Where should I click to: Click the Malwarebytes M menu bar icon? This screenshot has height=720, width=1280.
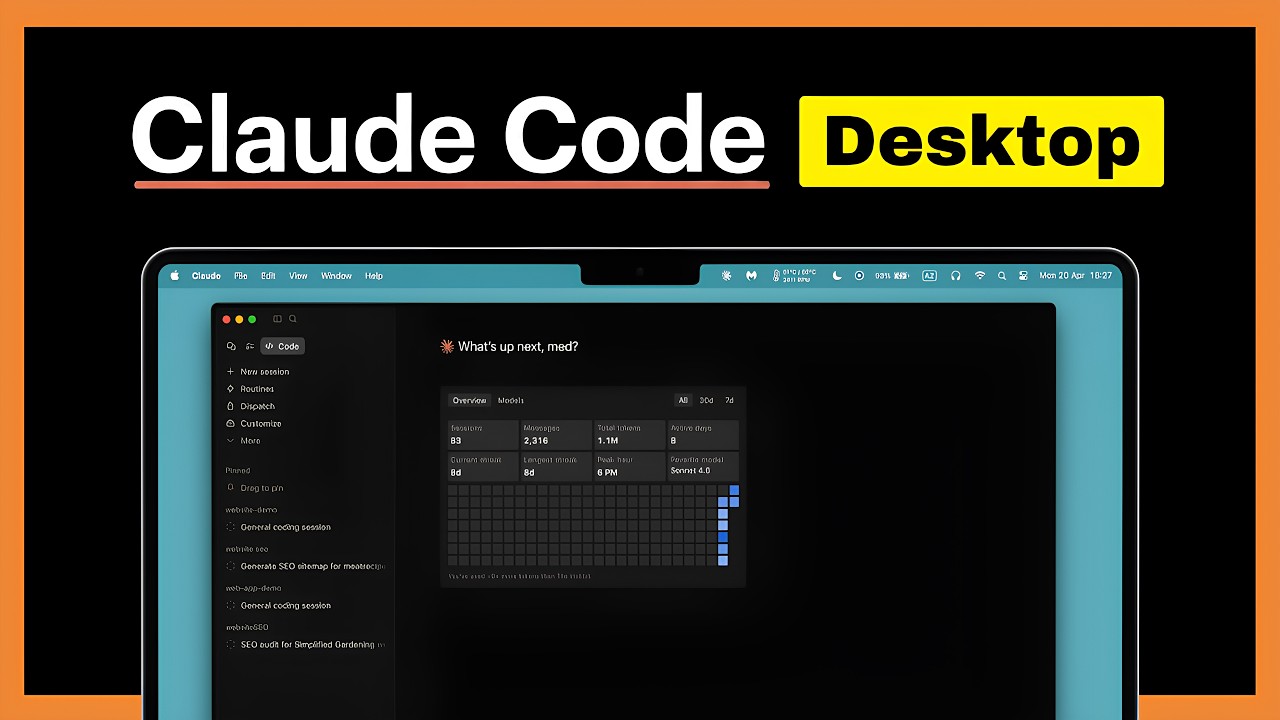[751, 276]
